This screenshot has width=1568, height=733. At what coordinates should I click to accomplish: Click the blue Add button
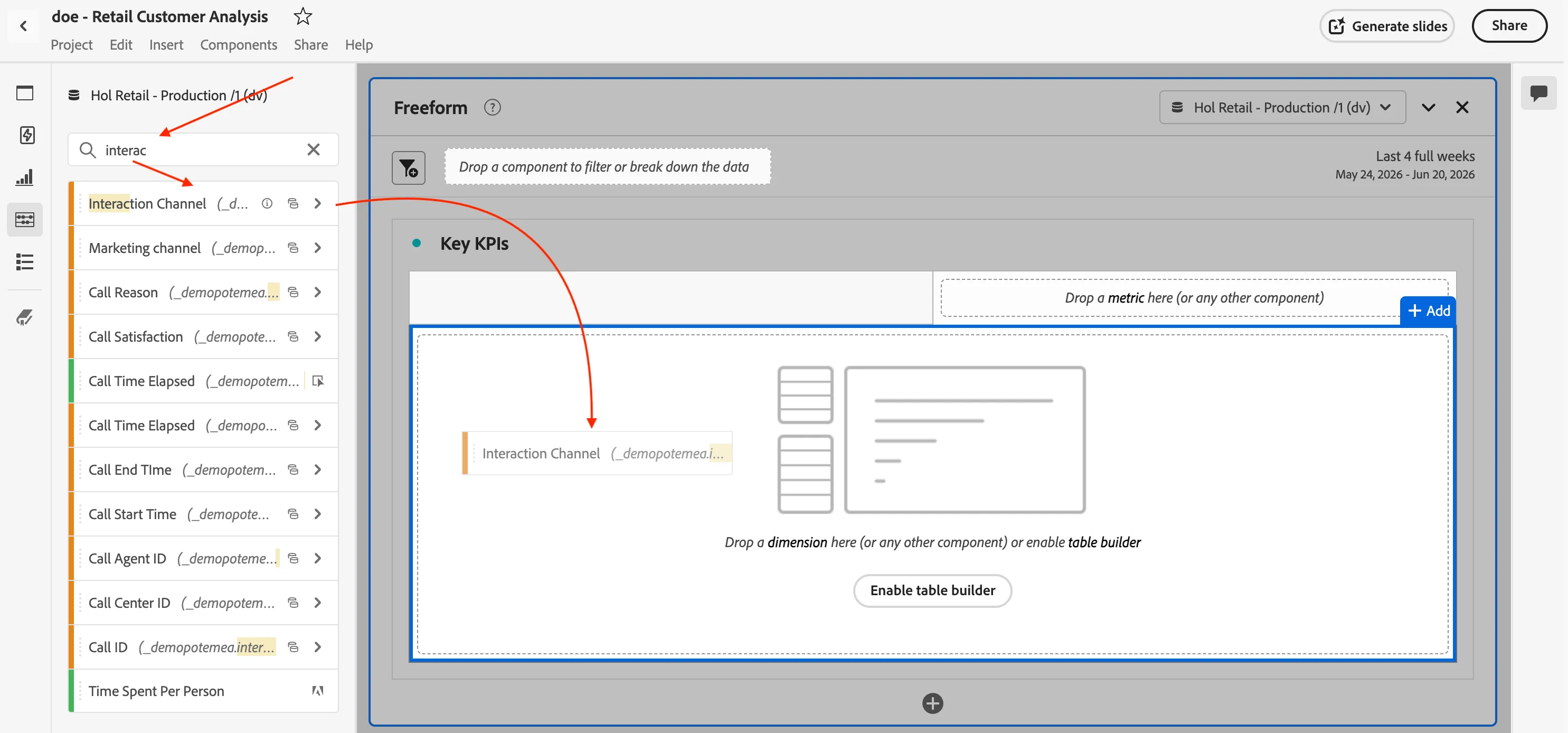tap(1428, 311)
